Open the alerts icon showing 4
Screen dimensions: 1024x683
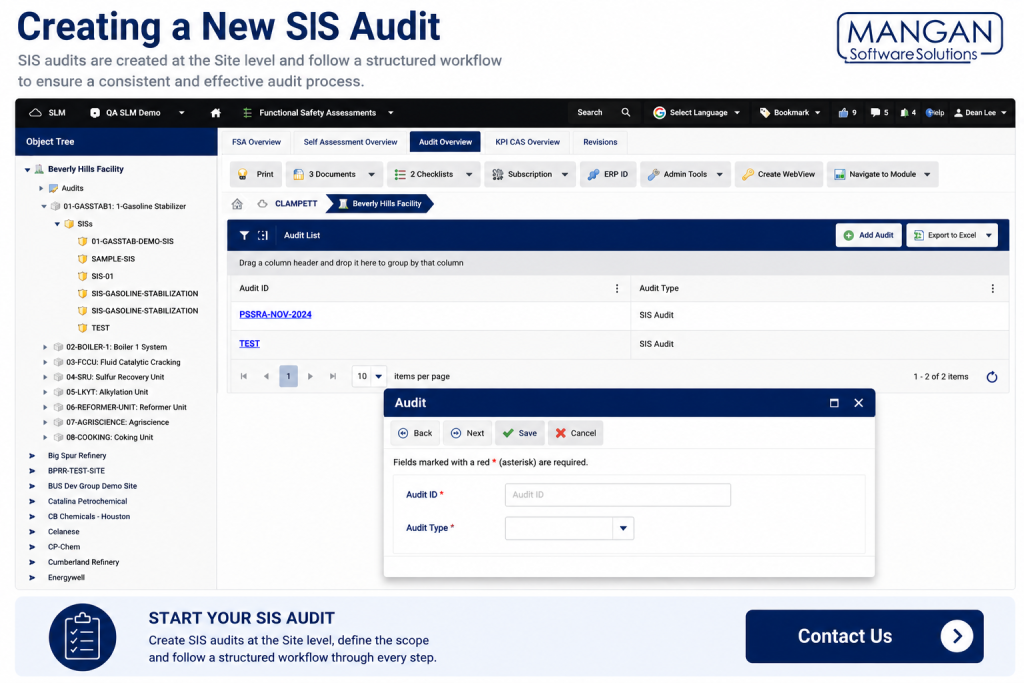pos(908,113)
